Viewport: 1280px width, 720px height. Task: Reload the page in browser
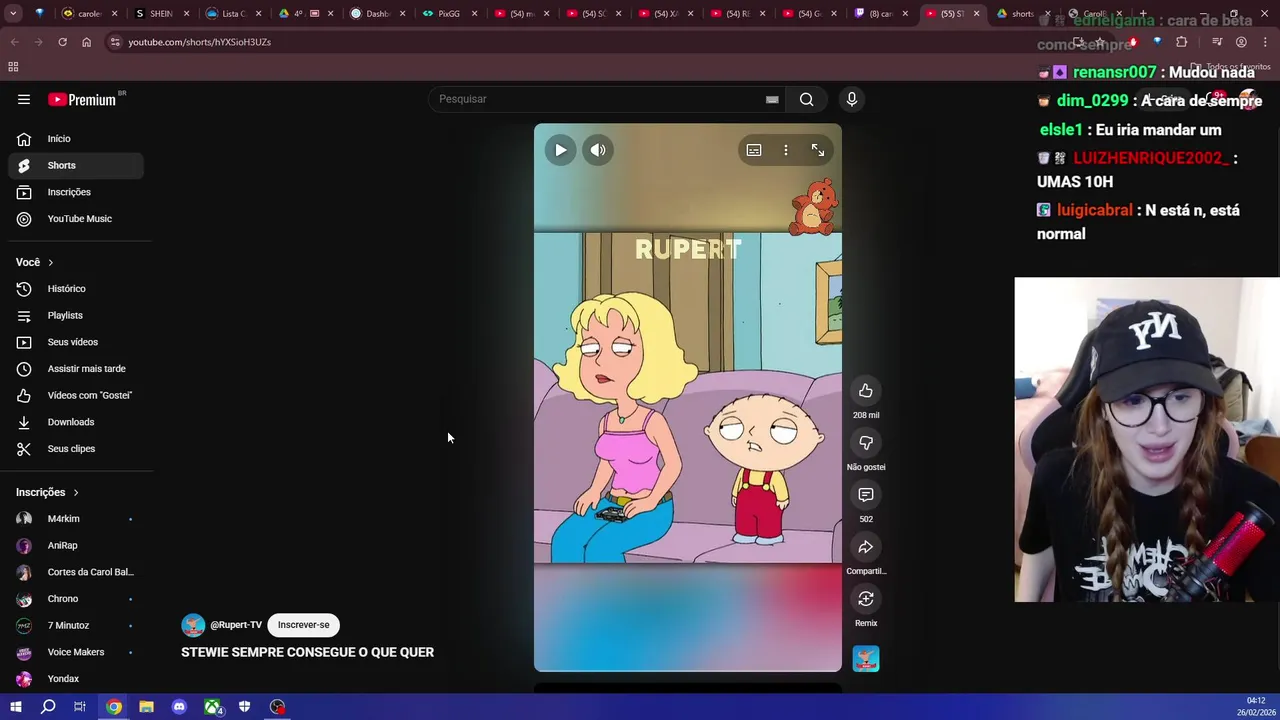tap(62, 42)
